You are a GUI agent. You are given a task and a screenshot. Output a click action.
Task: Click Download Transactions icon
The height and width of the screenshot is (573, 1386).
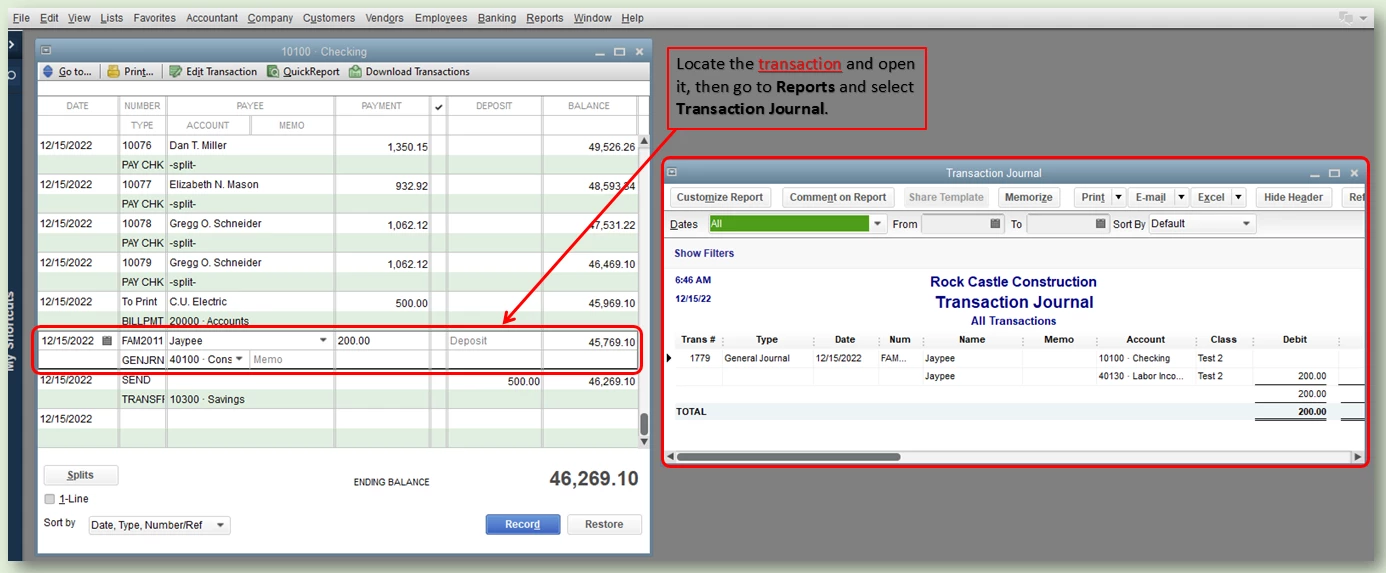pyautogui.click(x=355, y=72)
